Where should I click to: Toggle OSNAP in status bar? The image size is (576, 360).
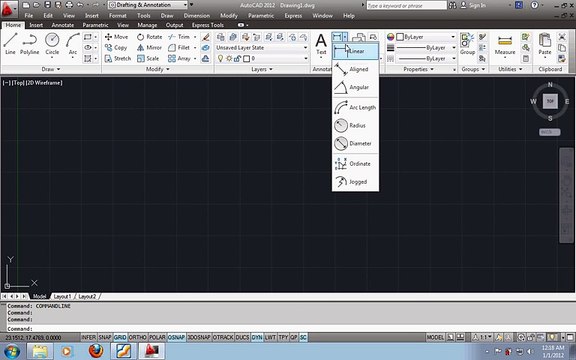point(176,337)
